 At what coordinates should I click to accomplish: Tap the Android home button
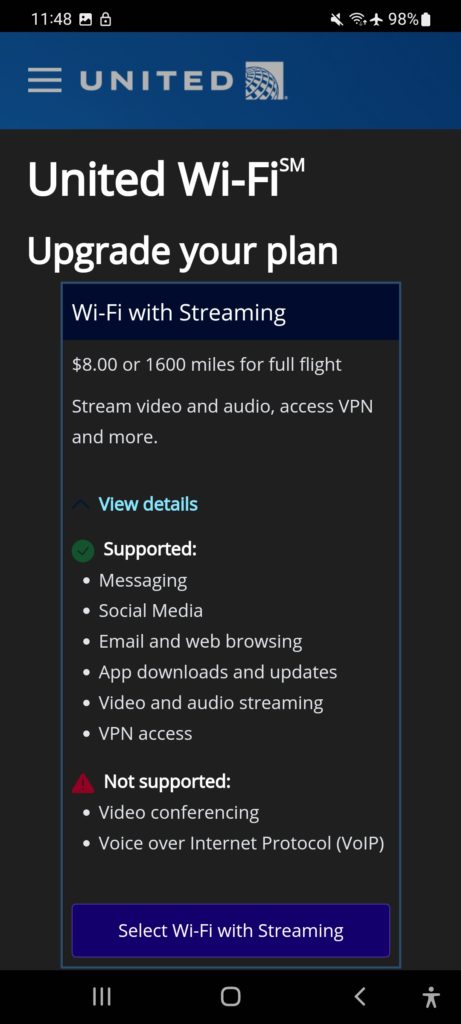point(230,997)
